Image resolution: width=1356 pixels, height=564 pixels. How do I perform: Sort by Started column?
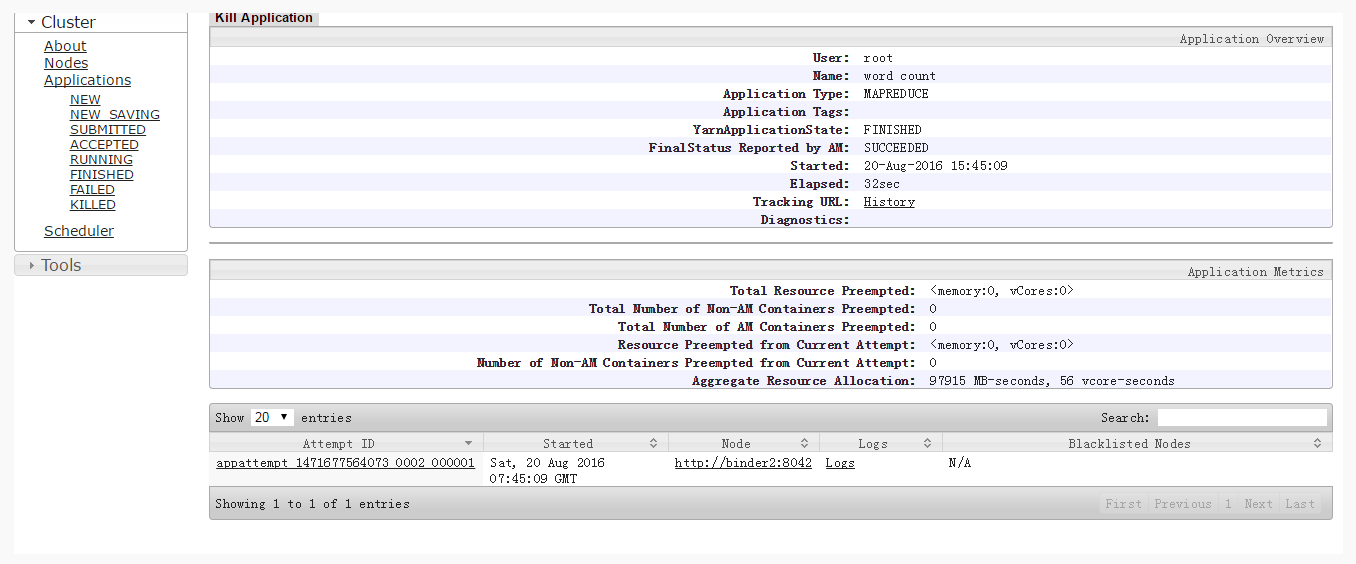[x=576, y=443]
